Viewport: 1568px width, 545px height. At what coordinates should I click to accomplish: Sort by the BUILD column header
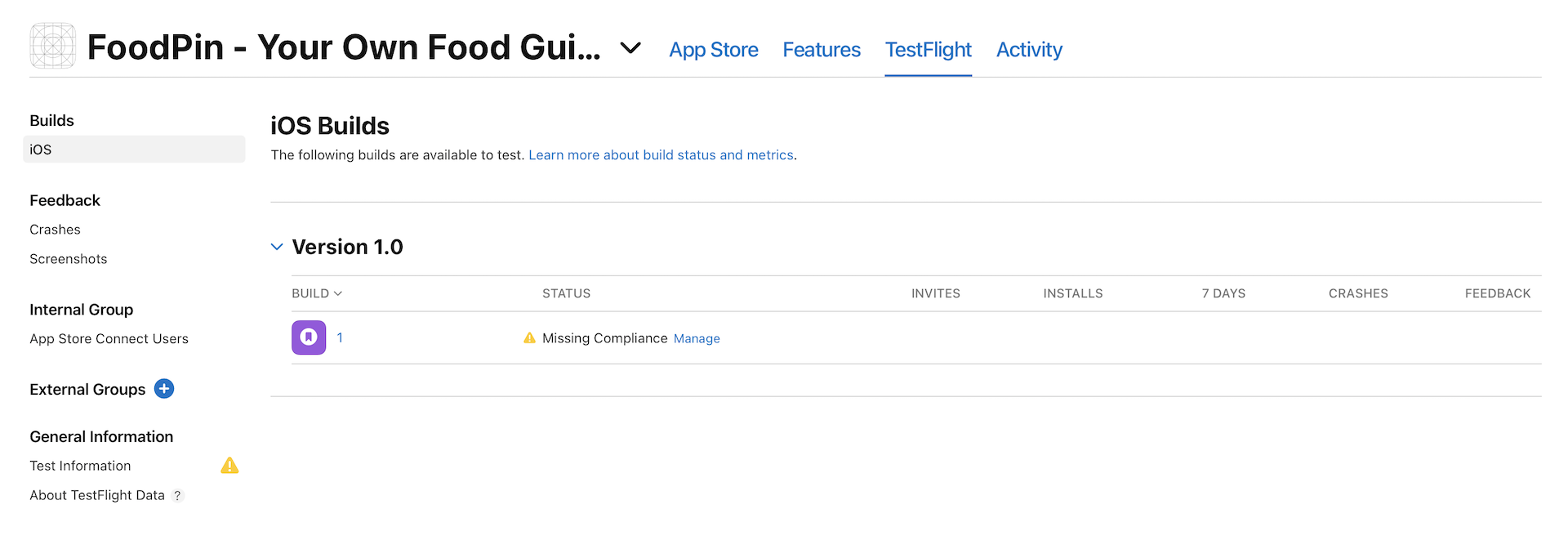point(317,293)
